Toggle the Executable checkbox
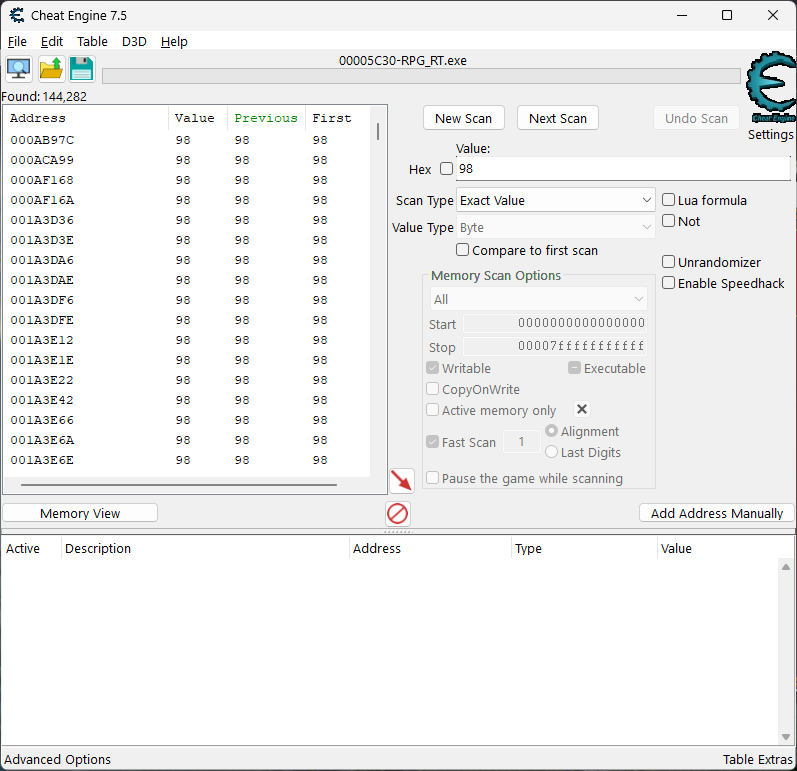 tap(574, 368)
